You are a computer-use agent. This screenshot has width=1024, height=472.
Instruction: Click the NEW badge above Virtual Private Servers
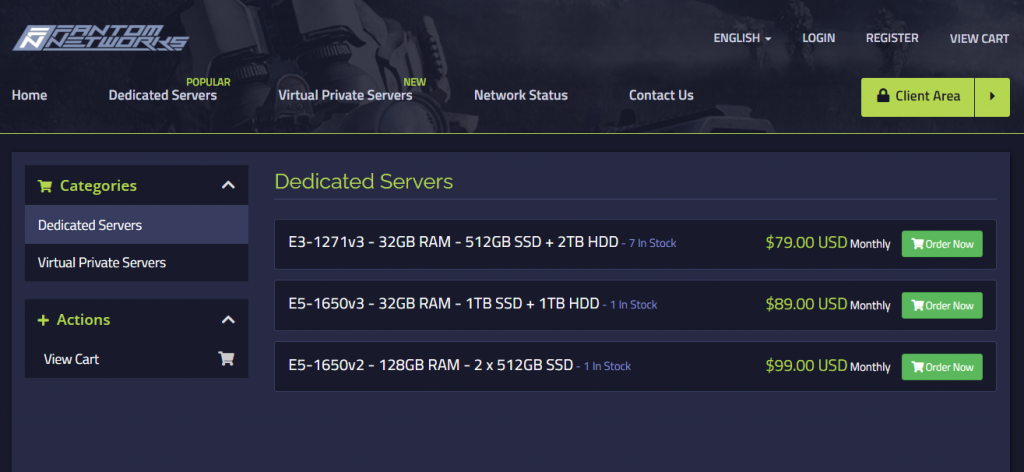415,82
